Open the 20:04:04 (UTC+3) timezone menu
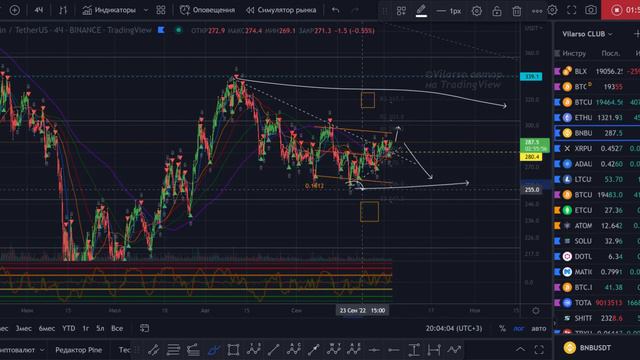This screenshot has width=640, height=360. point(453,328)
